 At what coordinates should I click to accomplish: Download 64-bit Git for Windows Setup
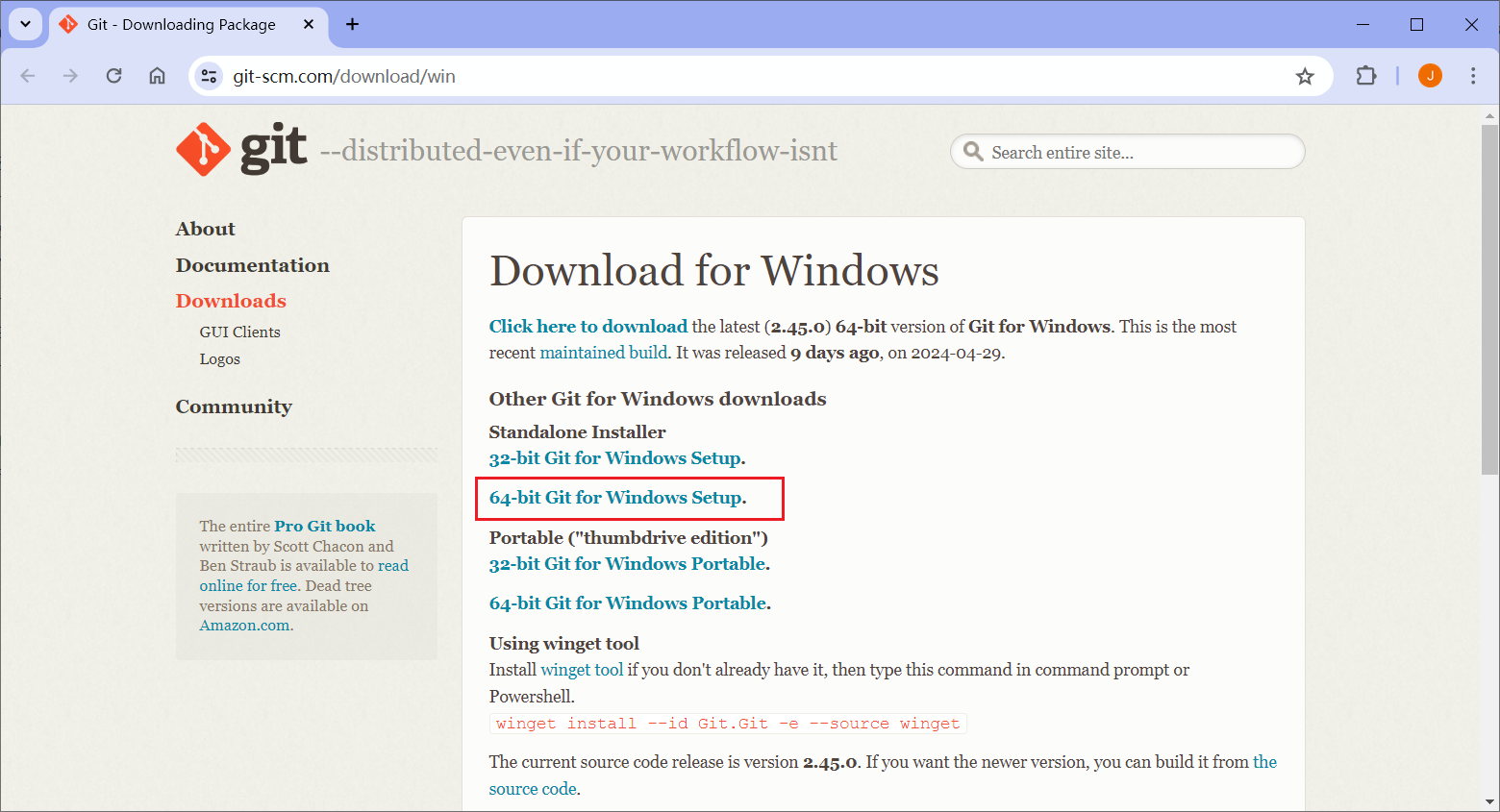click(x=616, y=498)
